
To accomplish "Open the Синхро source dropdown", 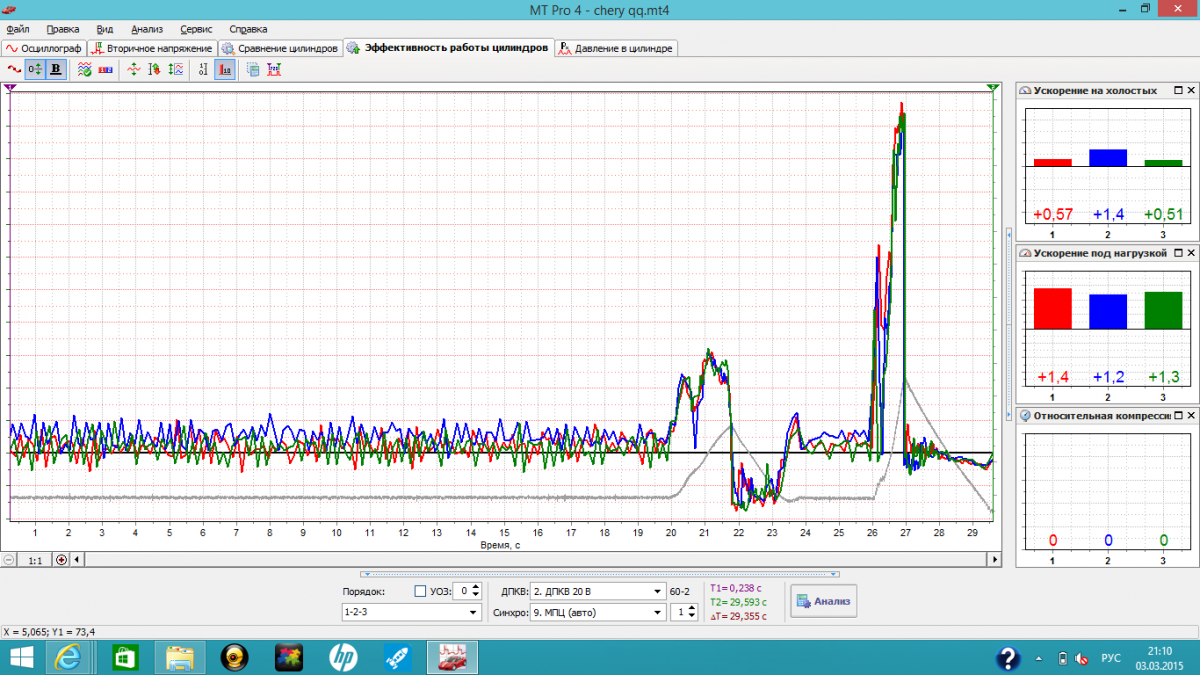I will [657, 612].
